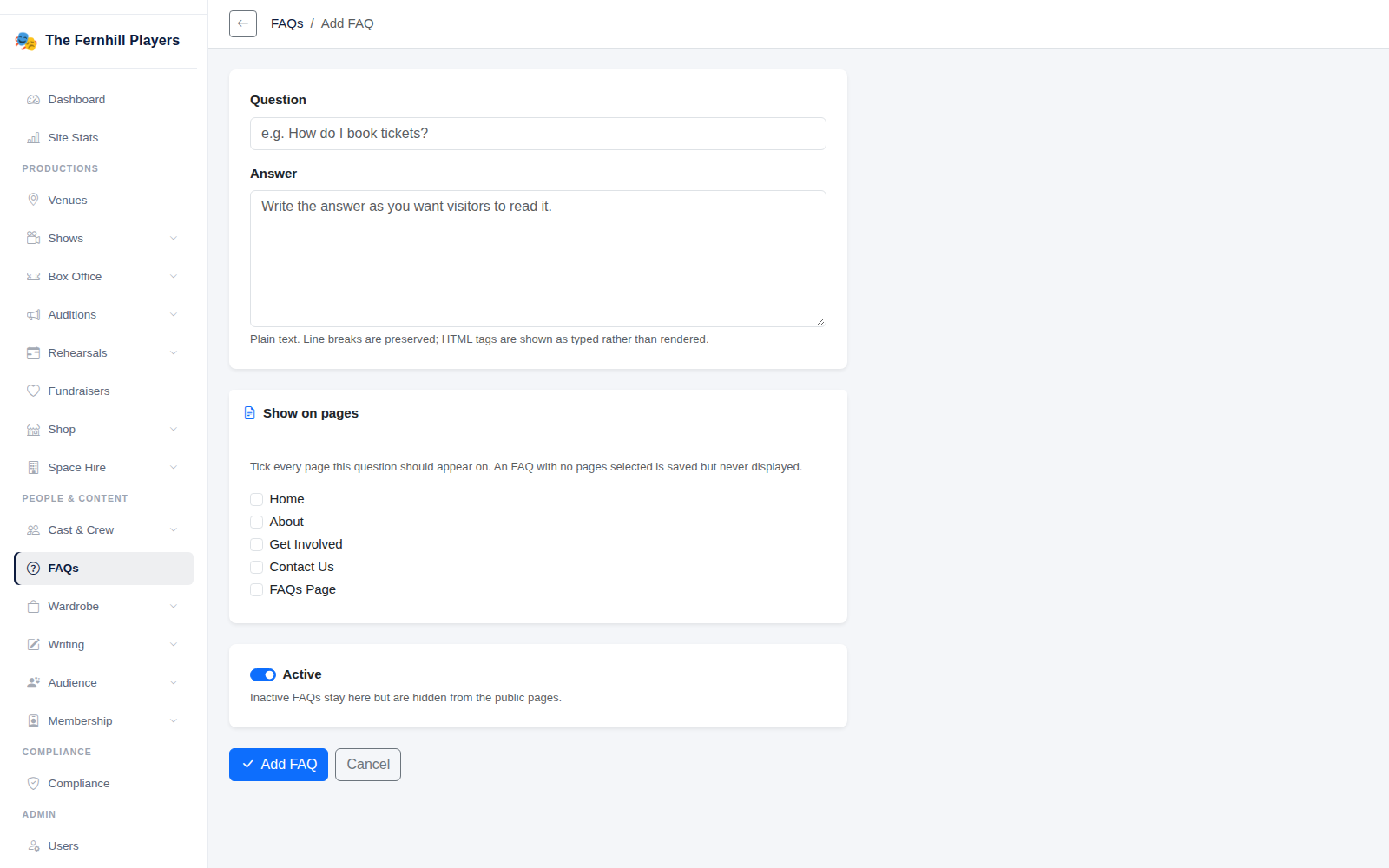Open the Audience menu label
Screen dimensions: 1389x868
tap(72, 683)
